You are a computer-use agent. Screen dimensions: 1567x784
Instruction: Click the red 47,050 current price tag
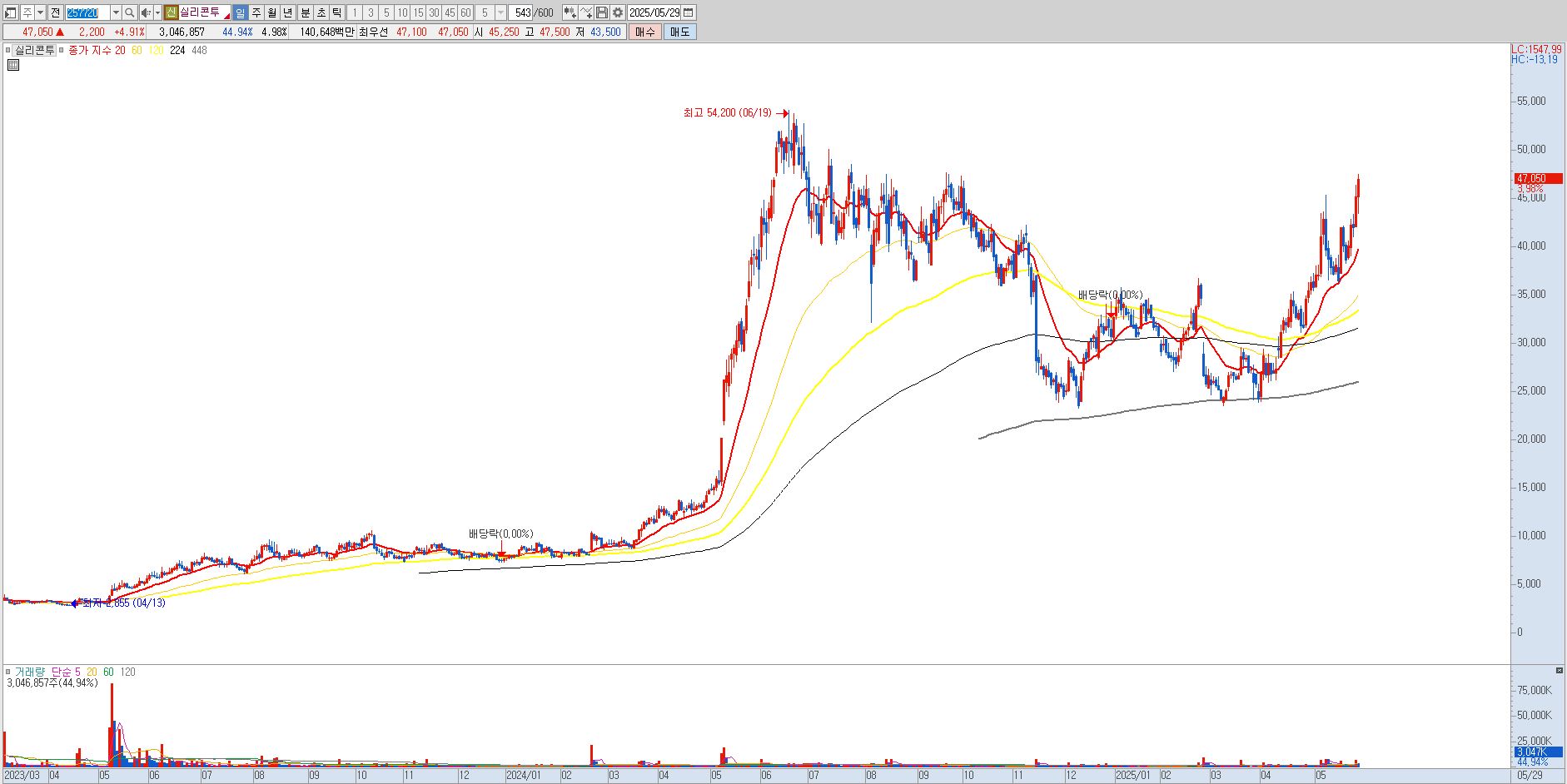coord(1538,178)
